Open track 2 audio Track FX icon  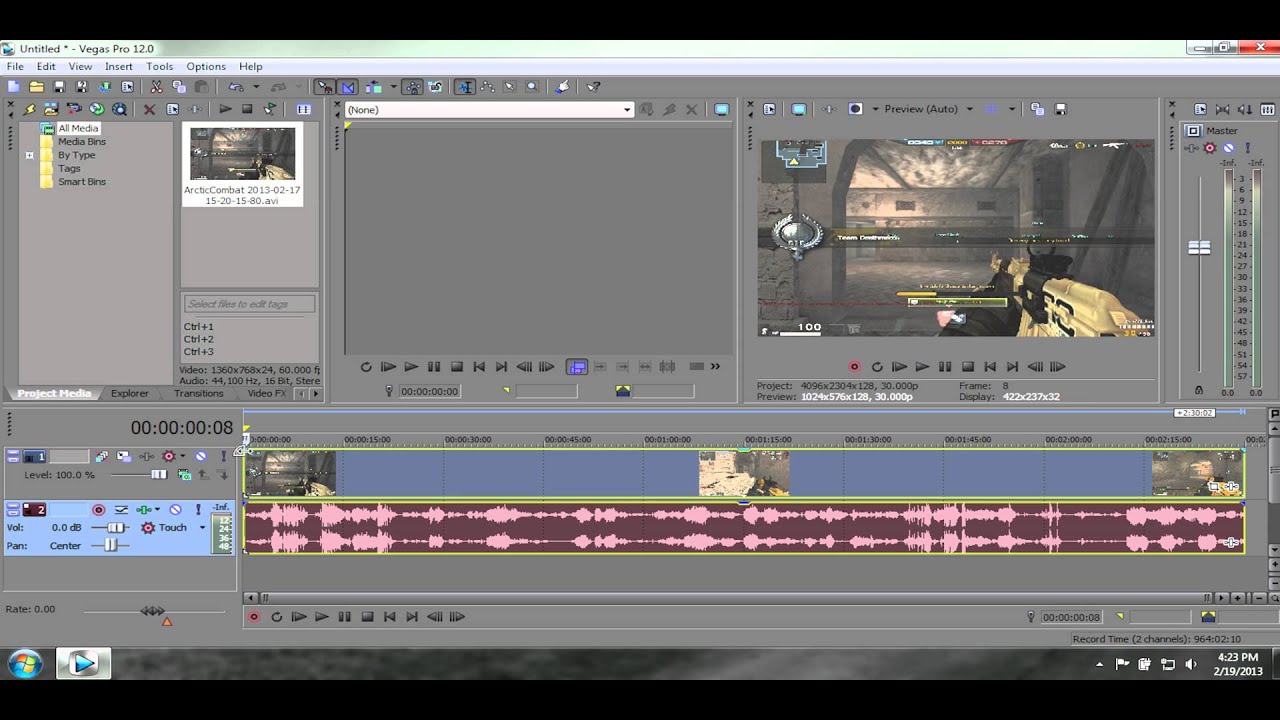click(143, 510)
